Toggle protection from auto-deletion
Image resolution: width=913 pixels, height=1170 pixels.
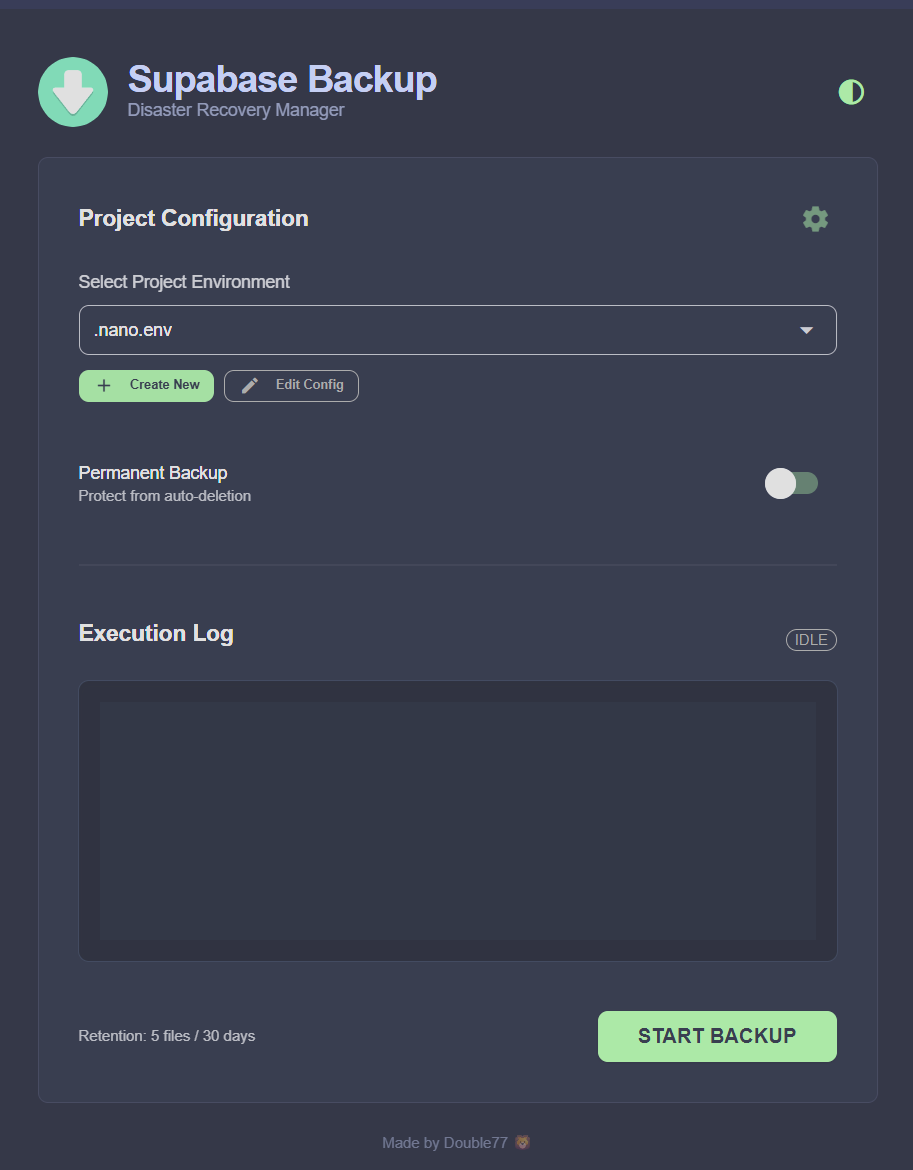792,483
